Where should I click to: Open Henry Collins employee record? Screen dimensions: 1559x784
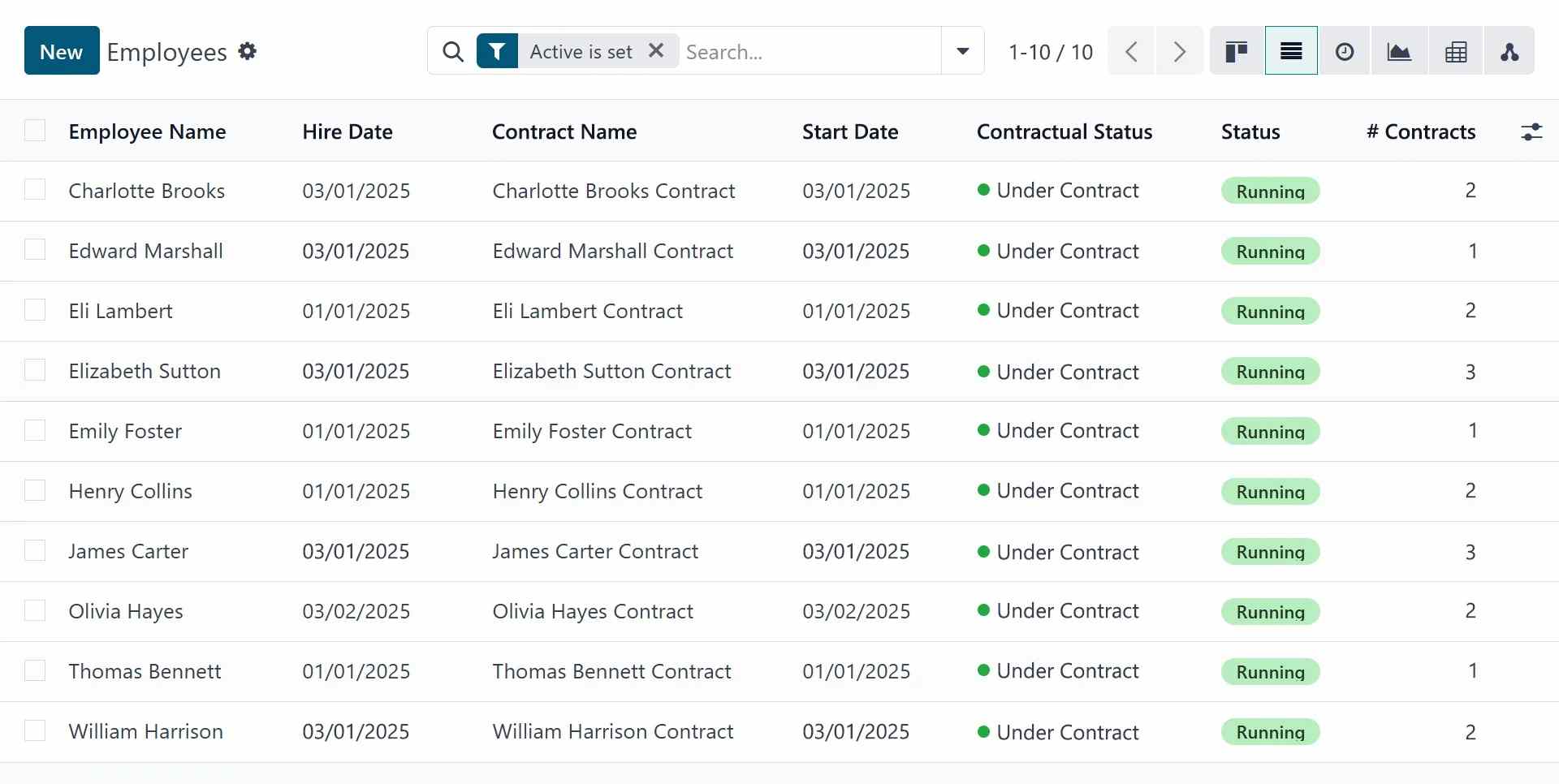[x=131, y=491]
